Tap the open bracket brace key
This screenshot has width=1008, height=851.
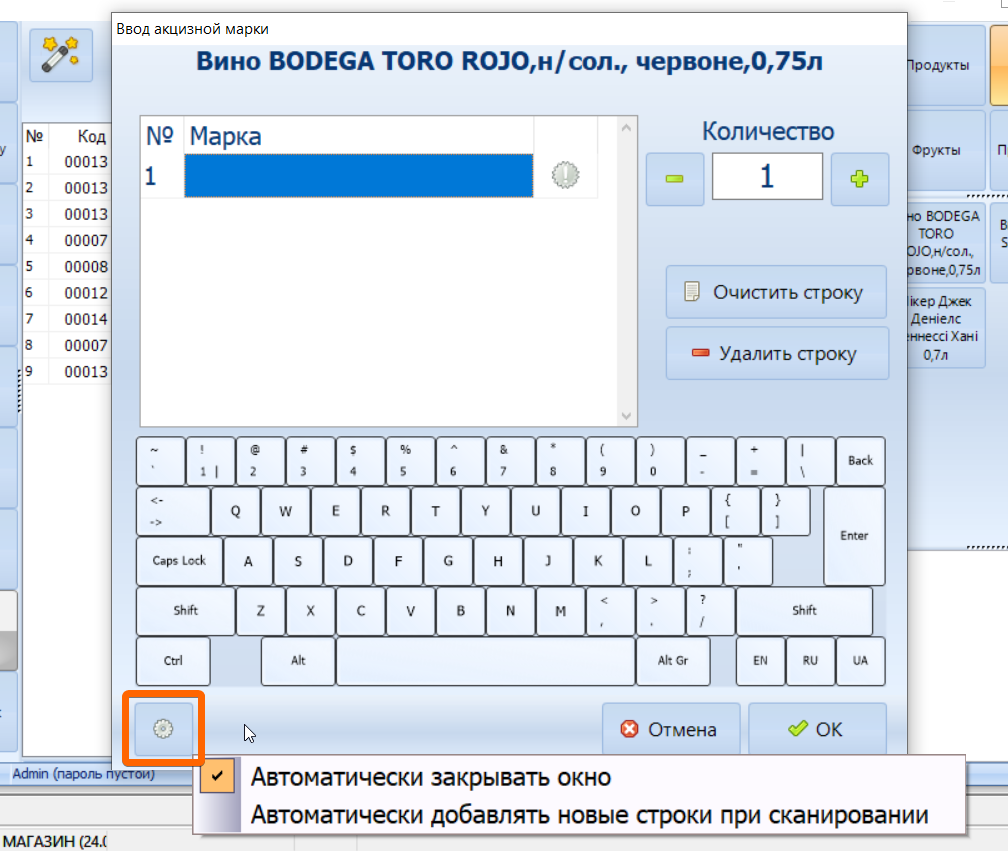click(735, 511)
